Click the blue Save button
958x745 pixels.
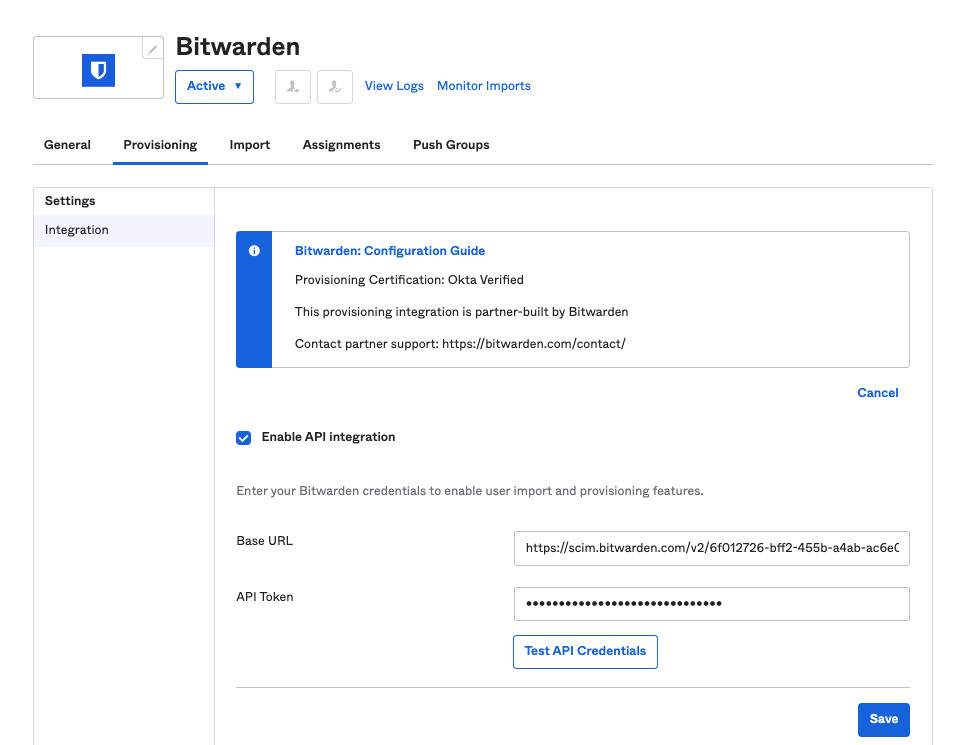click(883, 719)
